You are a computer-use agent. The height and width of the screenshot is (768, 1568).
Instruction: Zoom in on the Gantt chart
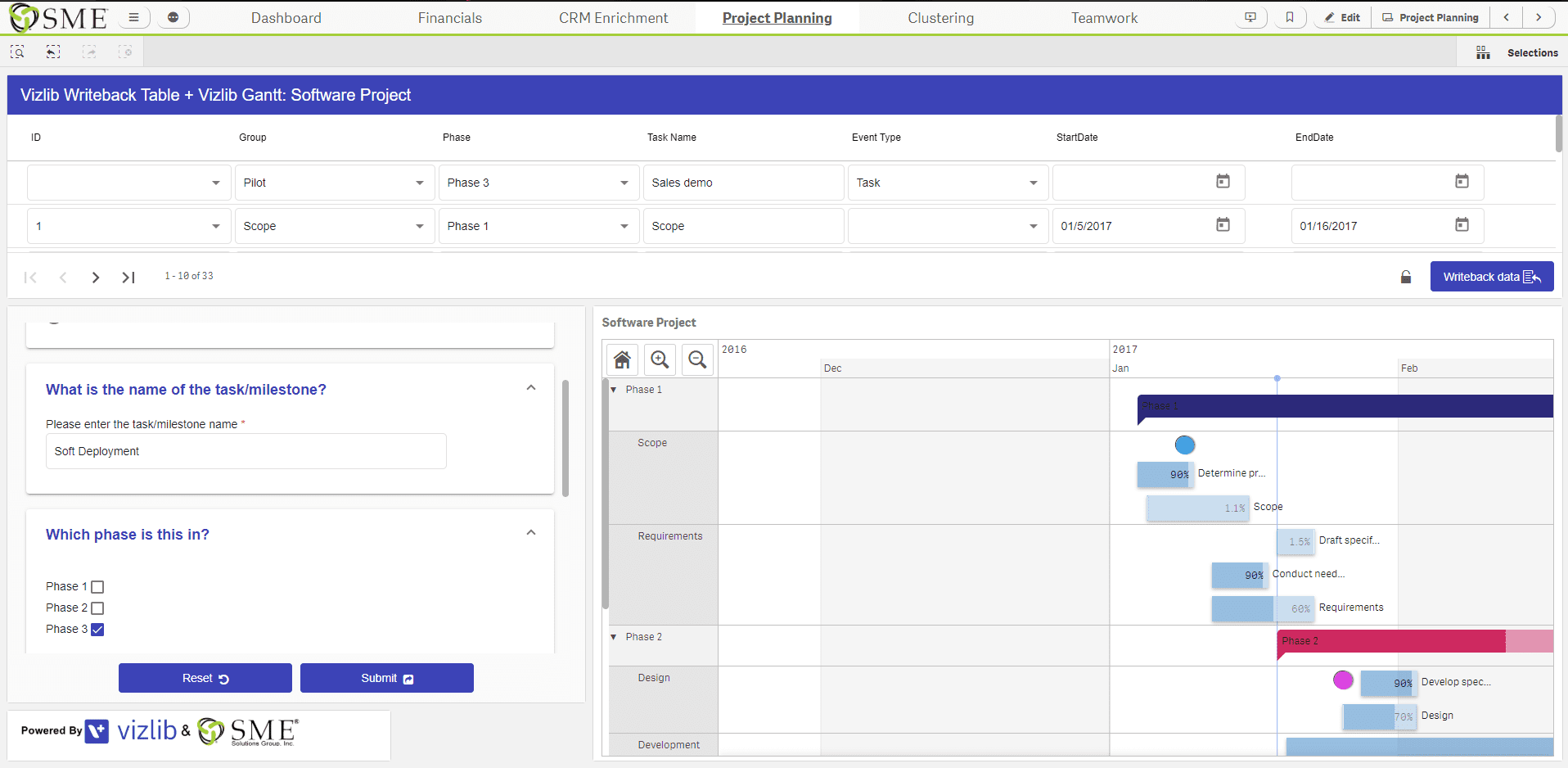pos(660,359)
